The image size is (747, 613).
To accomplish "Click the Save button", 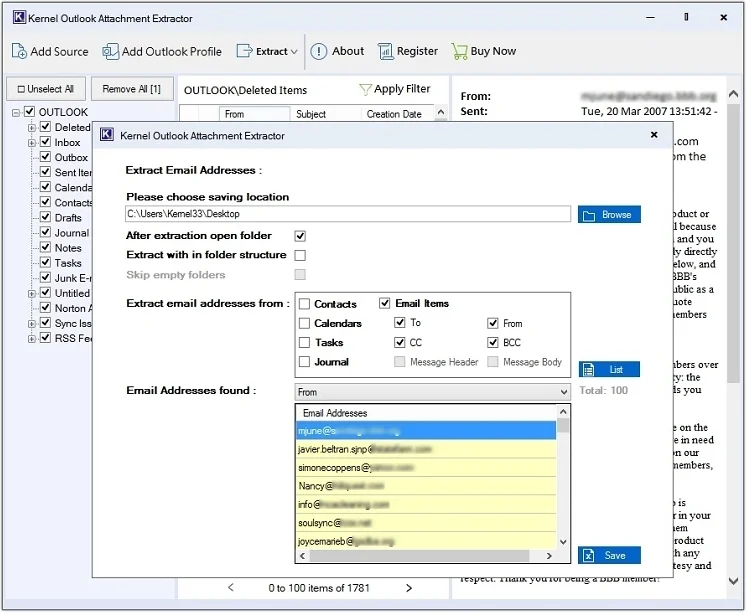I will click(x=609, y=555).
